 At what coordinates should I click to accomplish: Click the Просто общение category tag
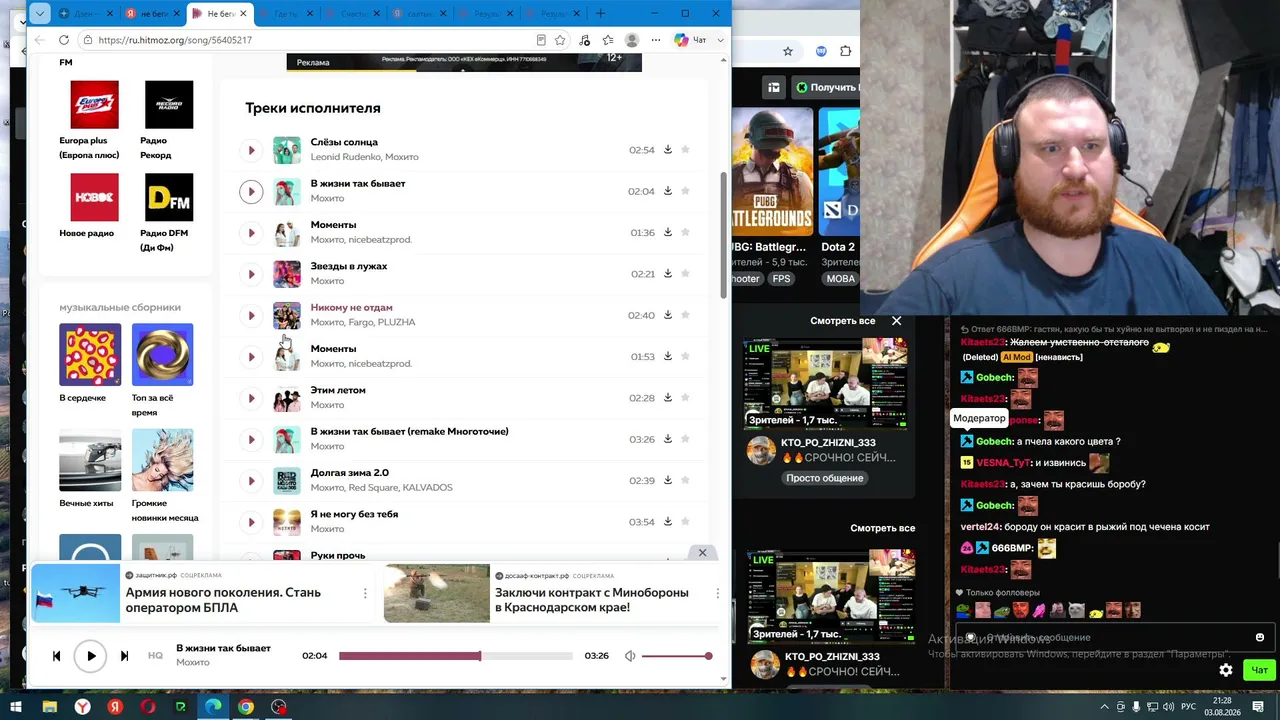pyautogui.click(x=825, y=478)
